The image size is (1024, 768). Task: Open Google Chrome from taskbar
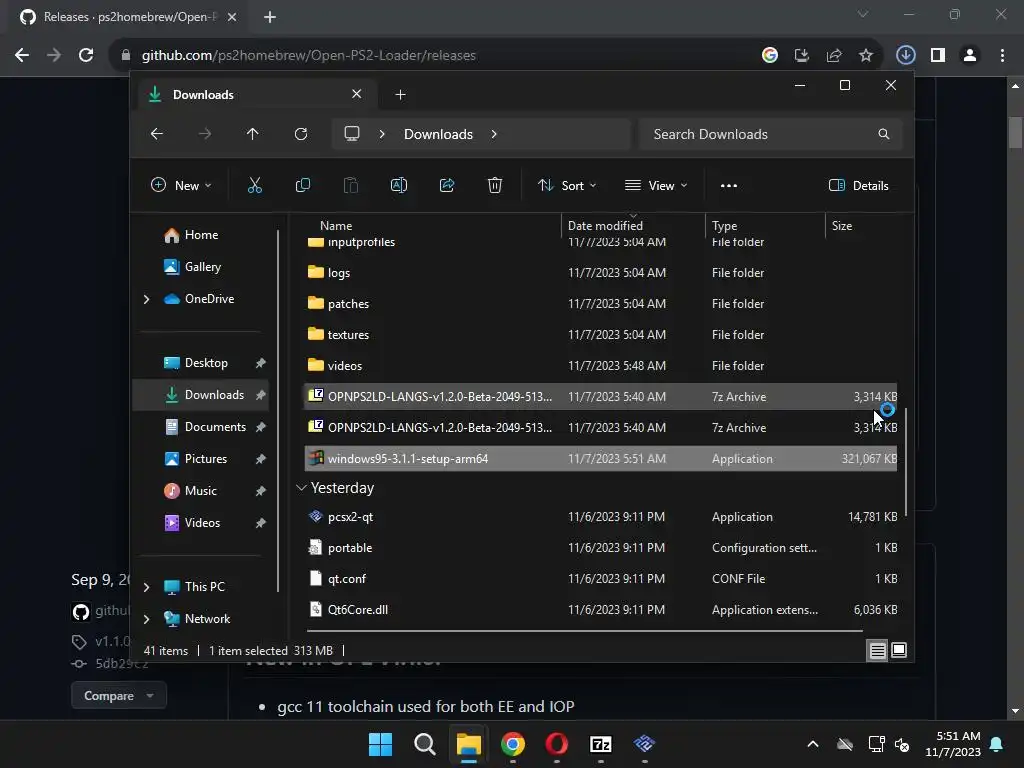pos(513,744)
